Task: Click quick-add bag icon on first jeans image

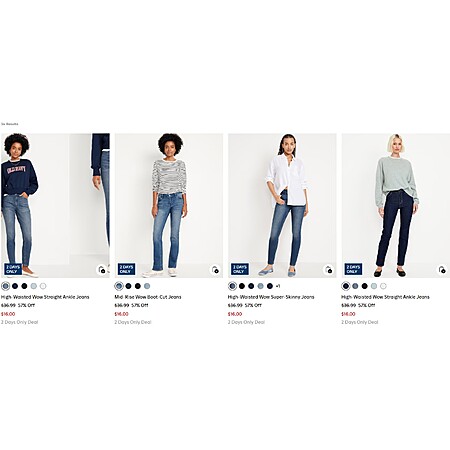Action: click(102, 269)
